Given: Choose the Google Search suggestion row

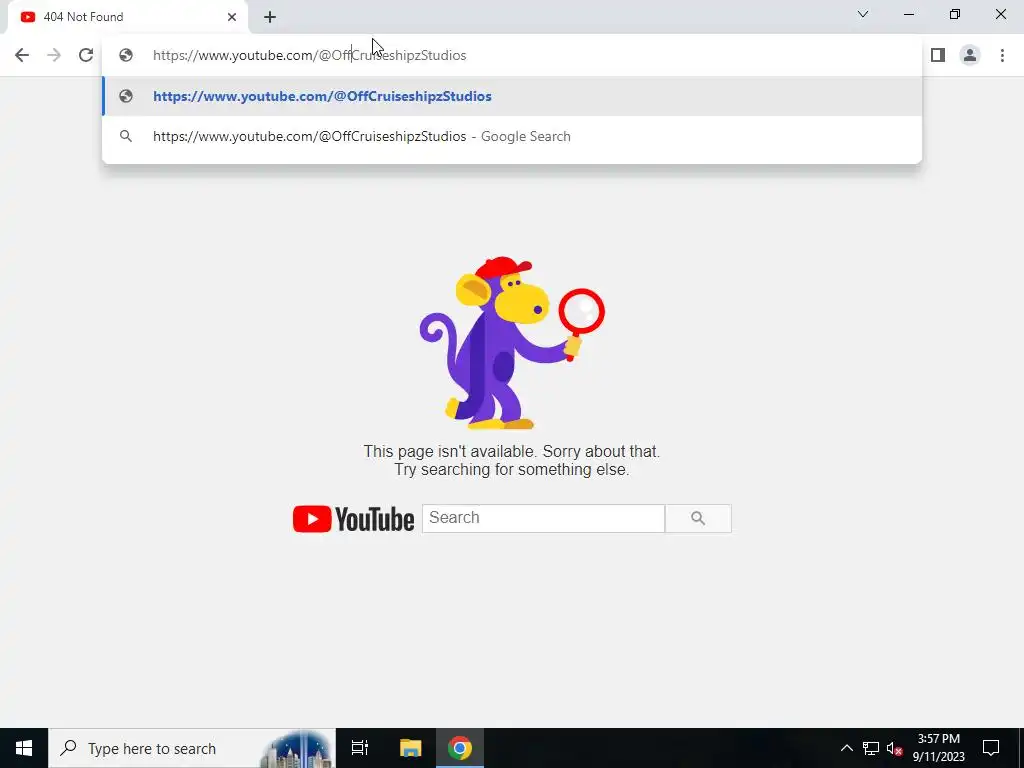Looking at the screenshot, I should (x=512, y=136).
